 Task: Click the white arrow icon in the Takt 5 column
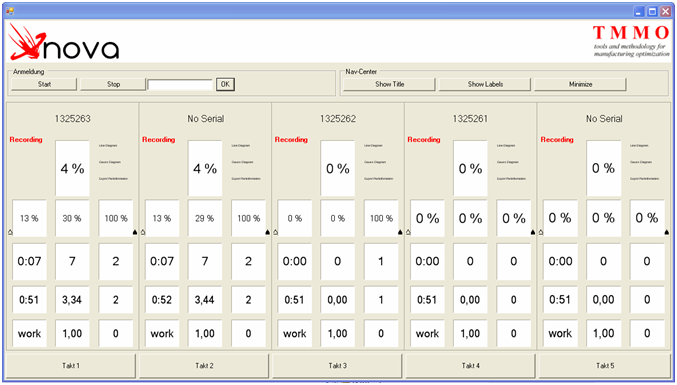pyautogui.click(x=541, y=232)
